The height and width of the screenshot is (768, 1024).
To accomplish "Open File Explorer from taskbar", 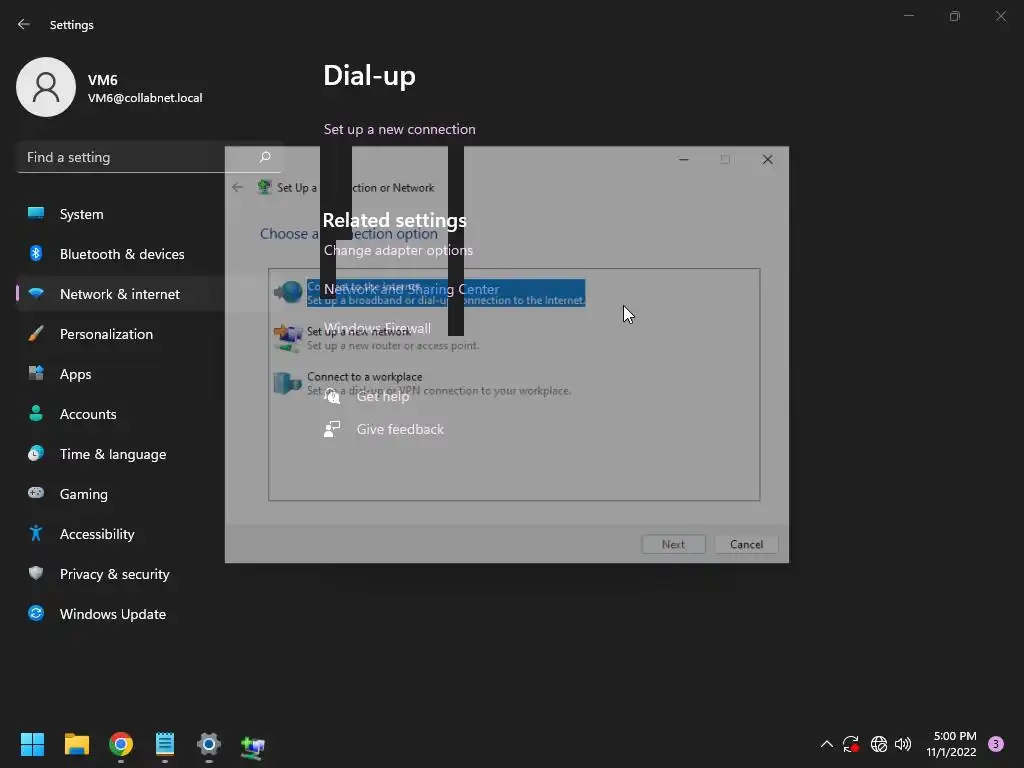I will [76, 744].
